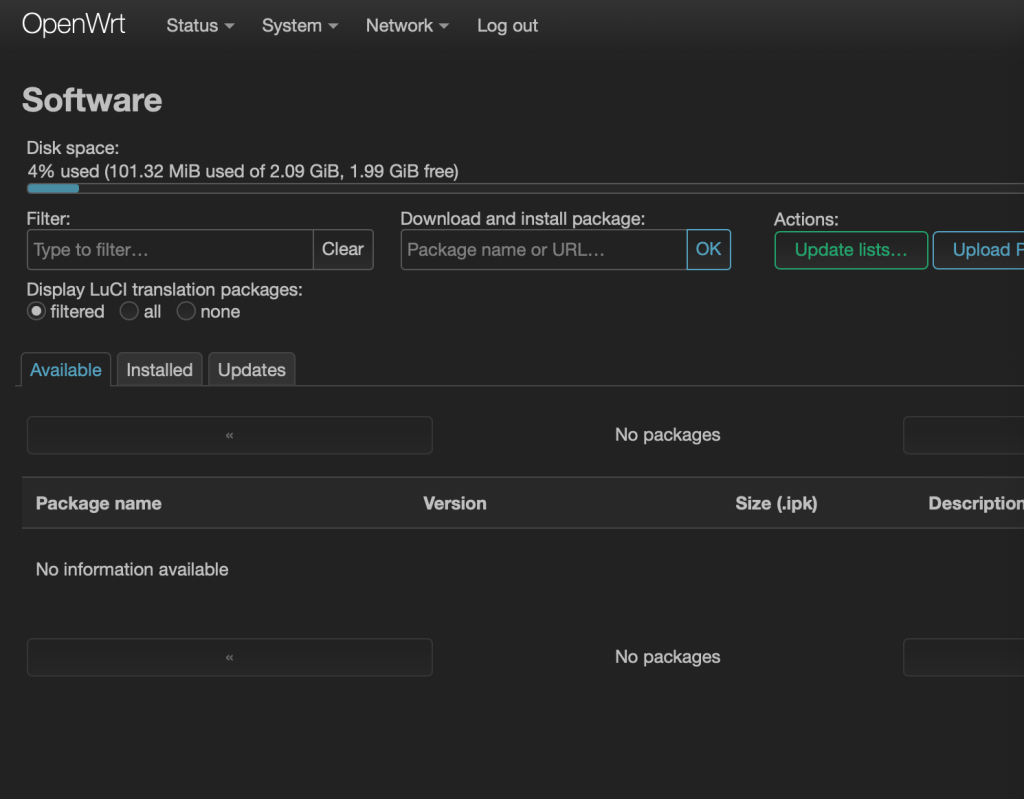Select the 'filtered' translation radio option
The image size is (1024, 799).
coord(37,312)
